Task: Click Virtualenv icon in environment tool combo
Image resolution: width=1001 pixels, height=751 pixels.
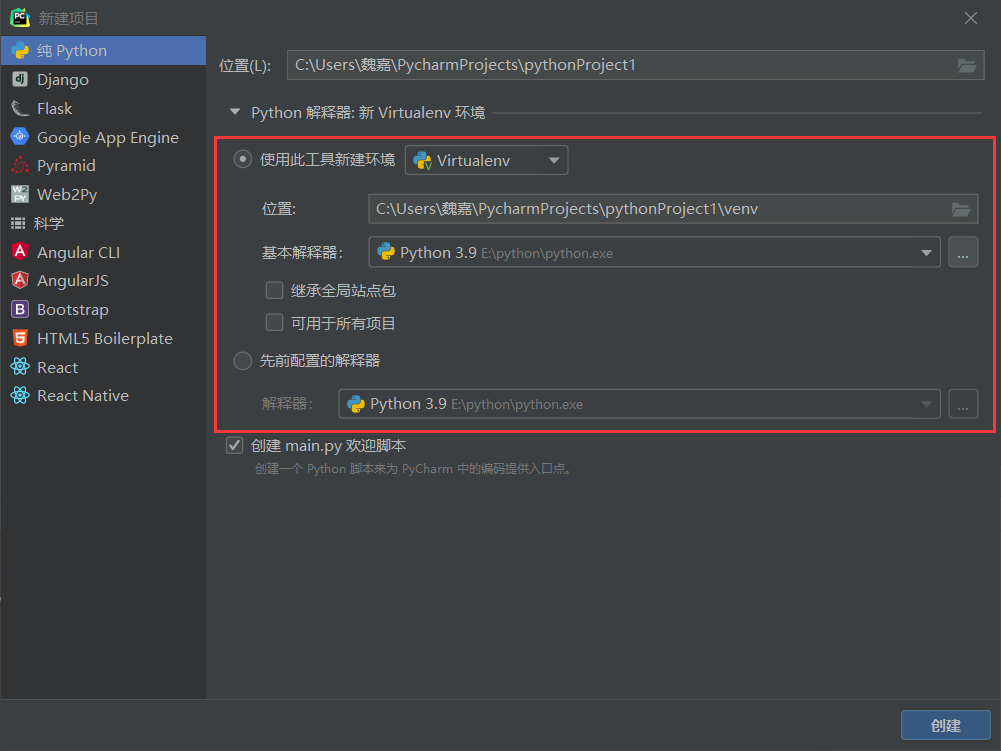Action: point(423,160)
